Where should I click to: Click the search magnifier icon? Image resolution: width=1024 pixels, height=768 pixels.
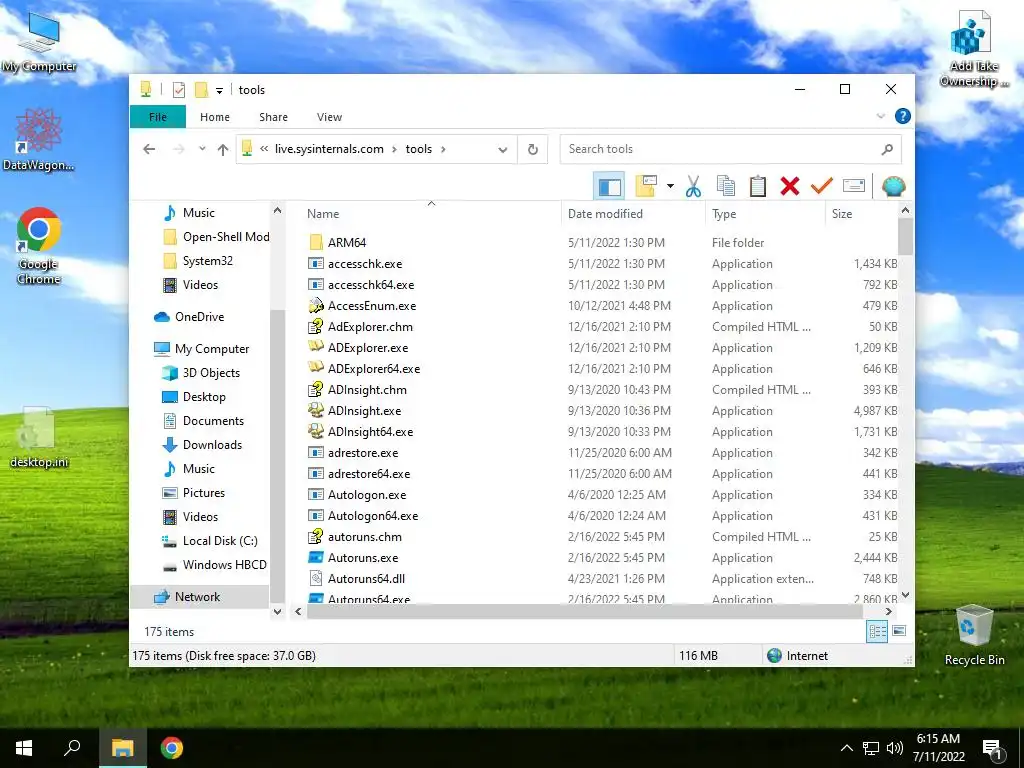click(x=887, y=150)
